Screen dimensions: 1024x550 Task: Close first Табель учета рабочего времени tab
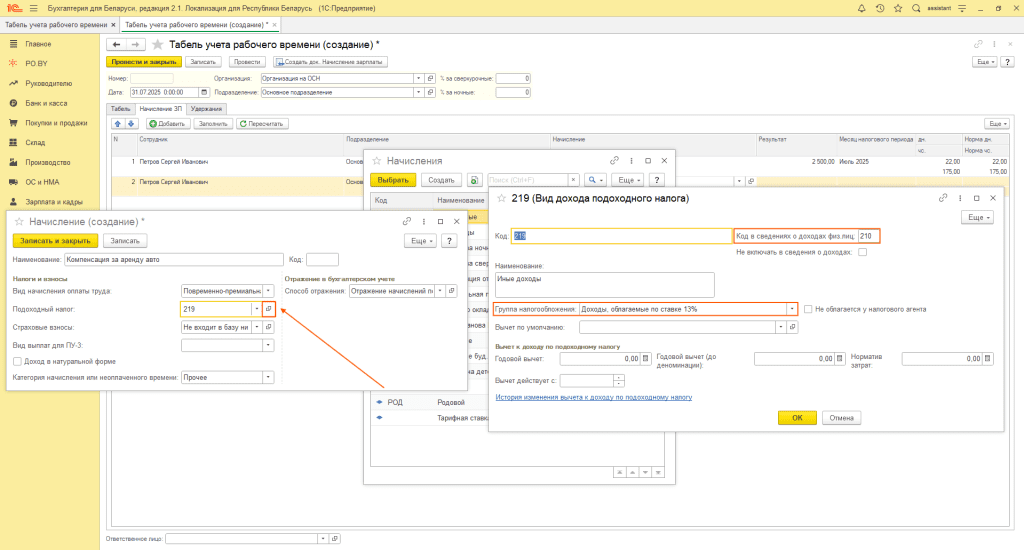click(113, 25)
